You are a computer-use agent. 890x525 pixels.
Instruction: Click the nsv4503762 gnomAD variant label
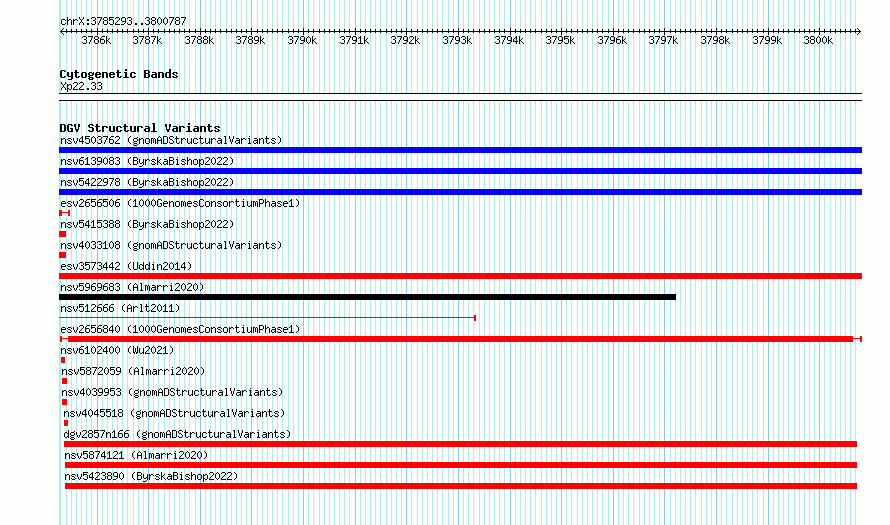coord(171,140)
